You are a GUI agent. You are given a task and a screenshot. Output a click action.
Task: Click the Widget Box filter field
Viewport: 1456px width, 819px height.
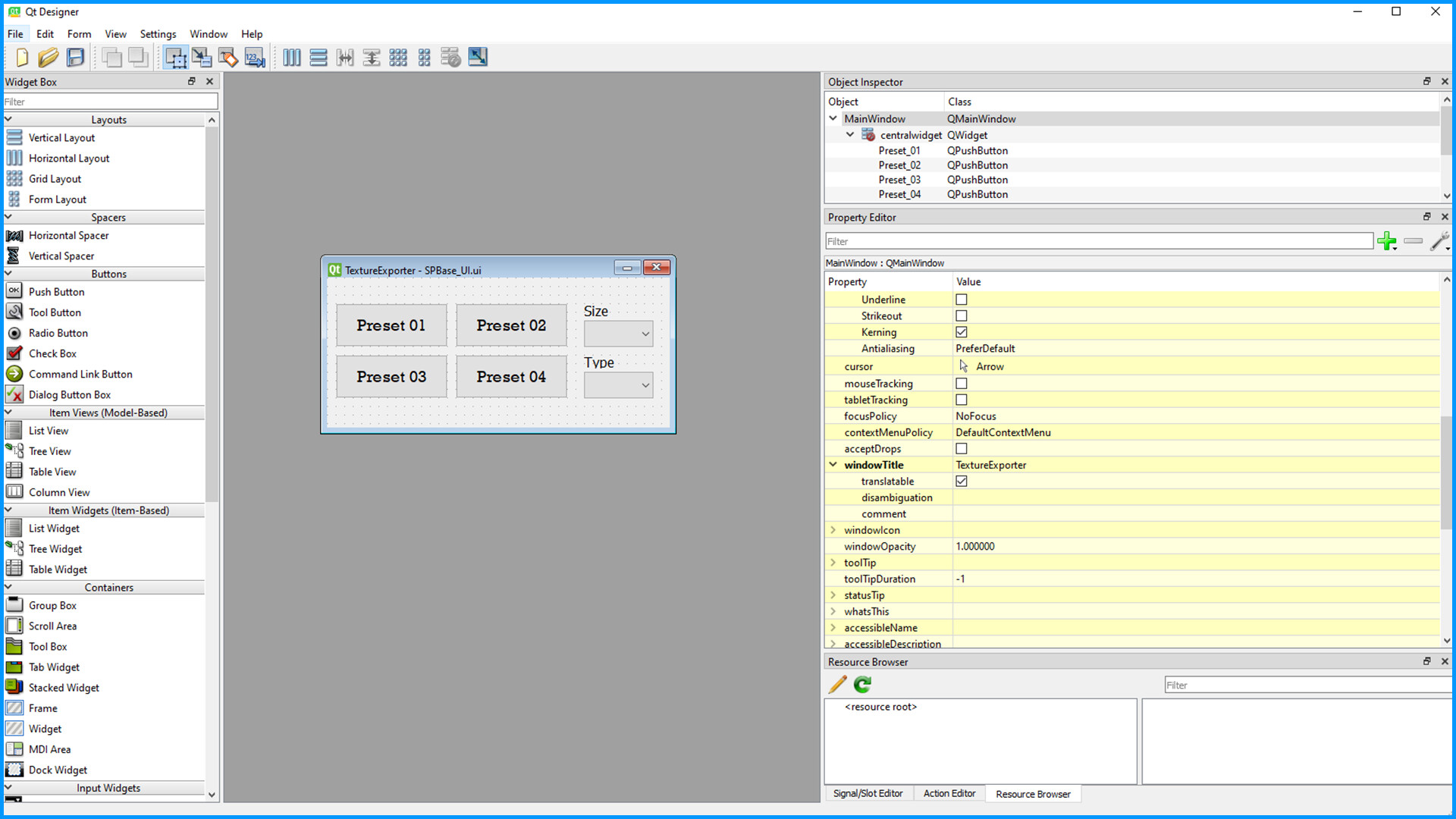[x=111, y=102]
